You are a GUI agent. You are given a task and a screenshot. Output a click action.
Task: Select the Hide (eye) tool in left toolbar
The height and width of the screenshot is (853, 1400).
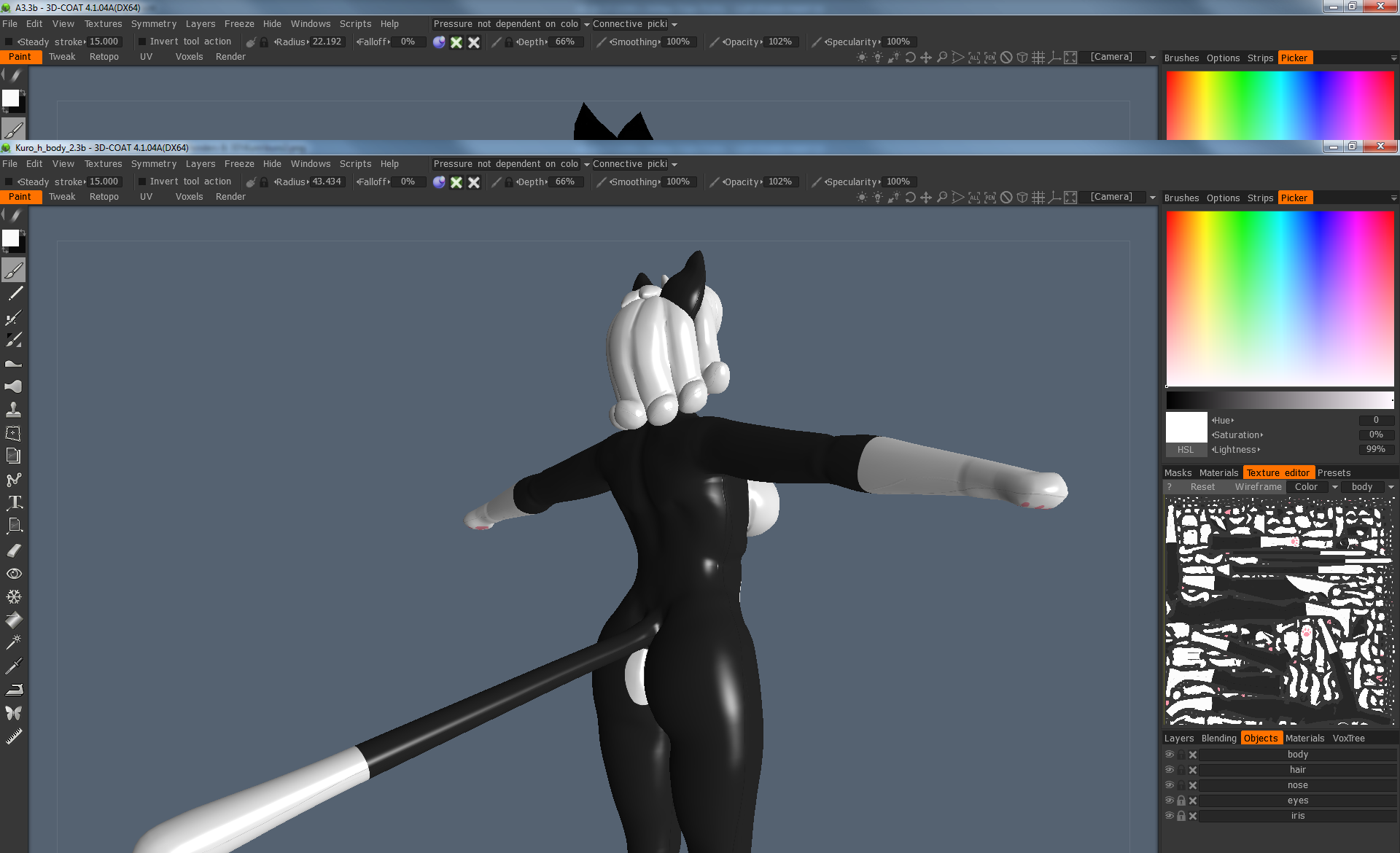point(14,574)
